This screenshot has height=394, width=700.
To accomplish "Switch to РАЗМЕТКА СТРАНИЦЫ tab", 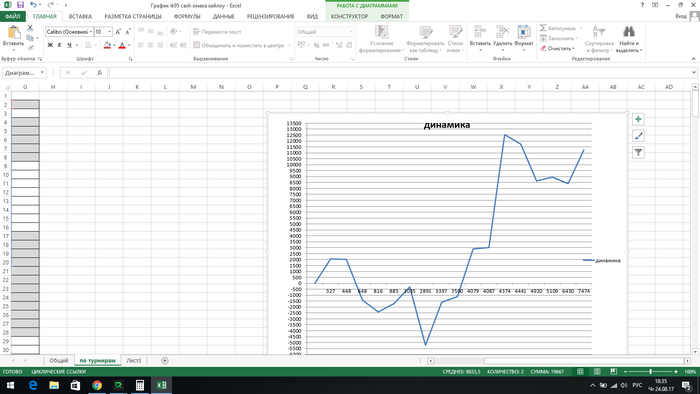I will (x=133, y=17).
